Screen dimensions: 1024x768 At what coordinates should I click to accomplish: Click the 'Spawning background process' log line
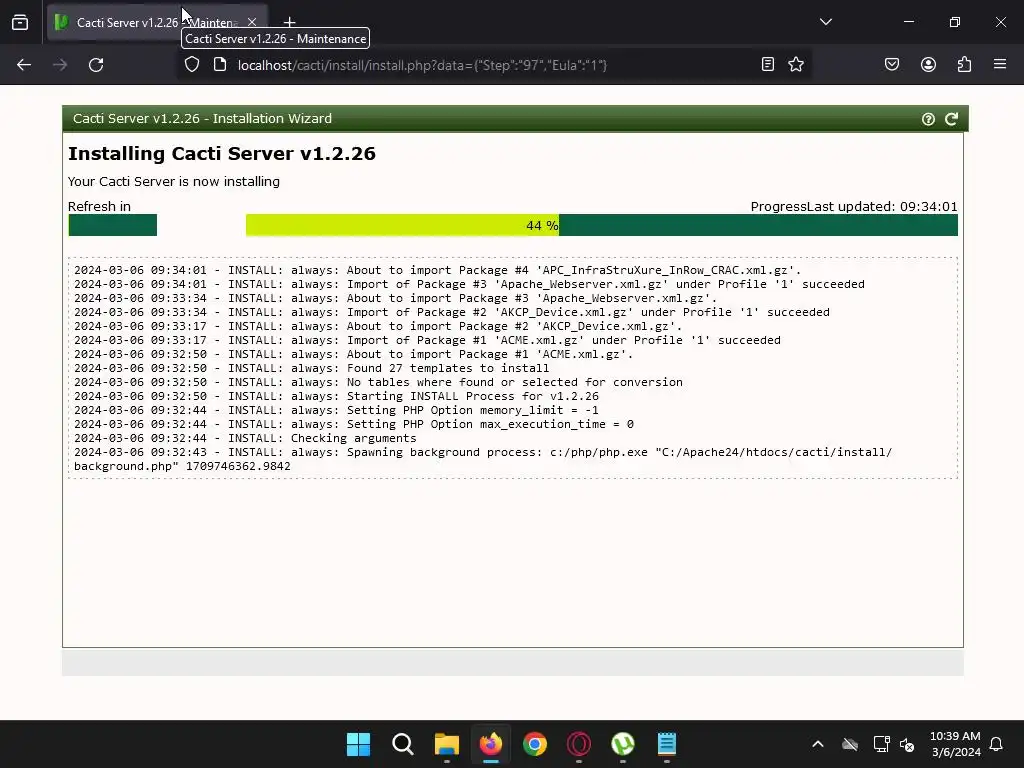pos(483,459)
